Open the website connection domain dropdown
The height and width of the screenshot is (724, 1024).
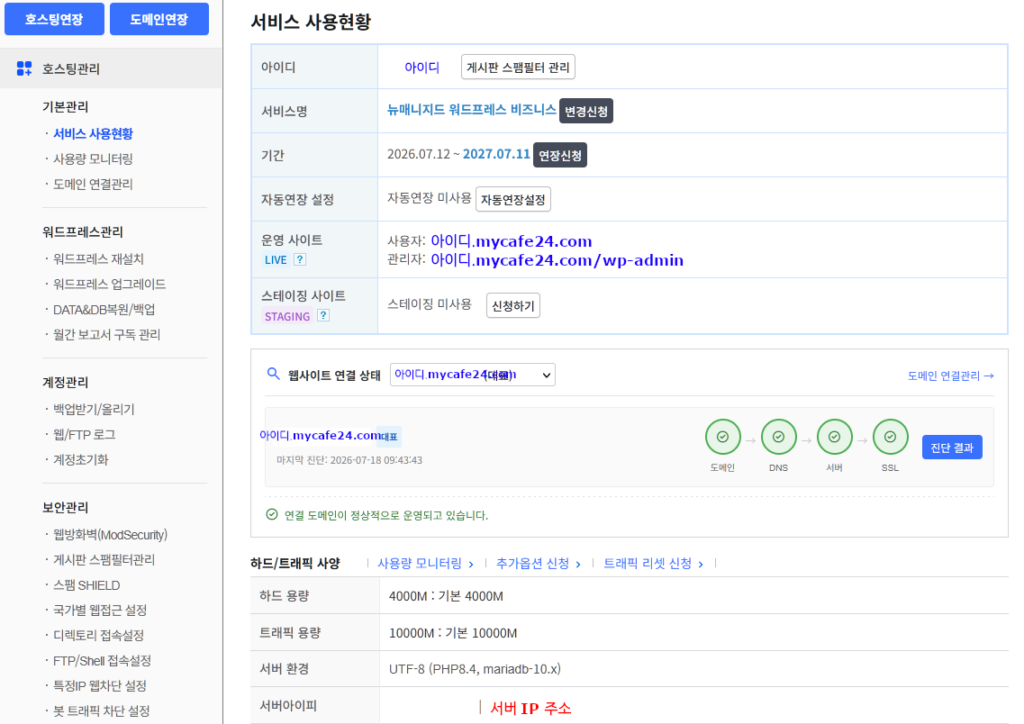tap(472, 375)
